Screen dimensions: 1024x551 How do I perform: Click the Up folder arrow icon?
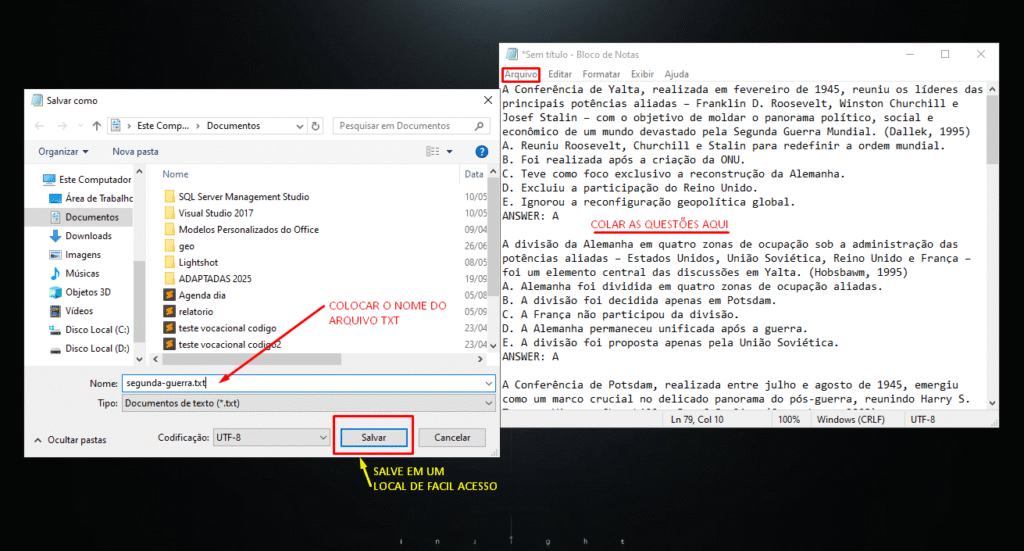click(x=96, y=126)
